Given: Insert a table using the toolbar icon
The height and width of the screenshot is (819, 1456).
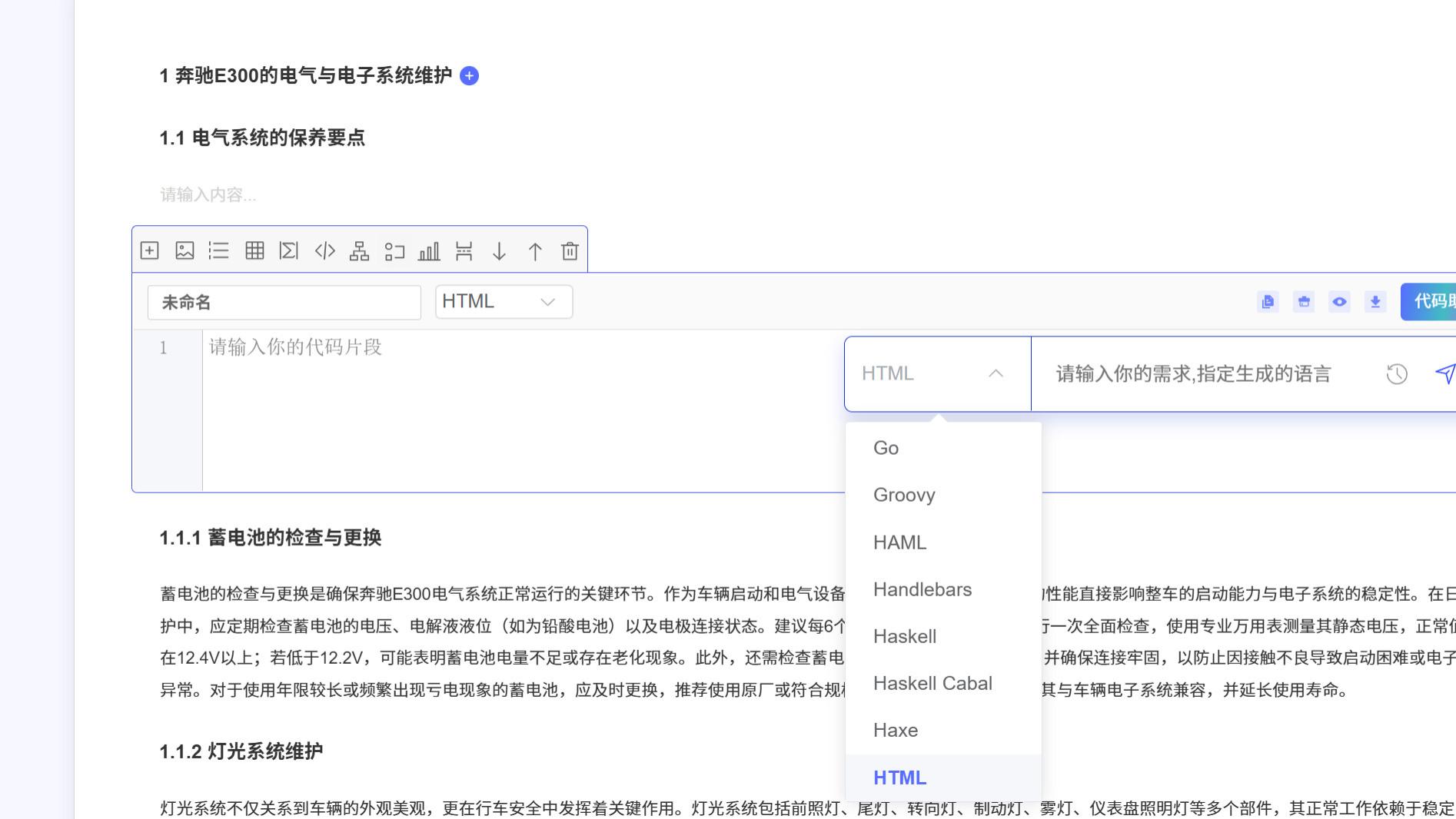Looking at the screenshot, I should 254,250.
